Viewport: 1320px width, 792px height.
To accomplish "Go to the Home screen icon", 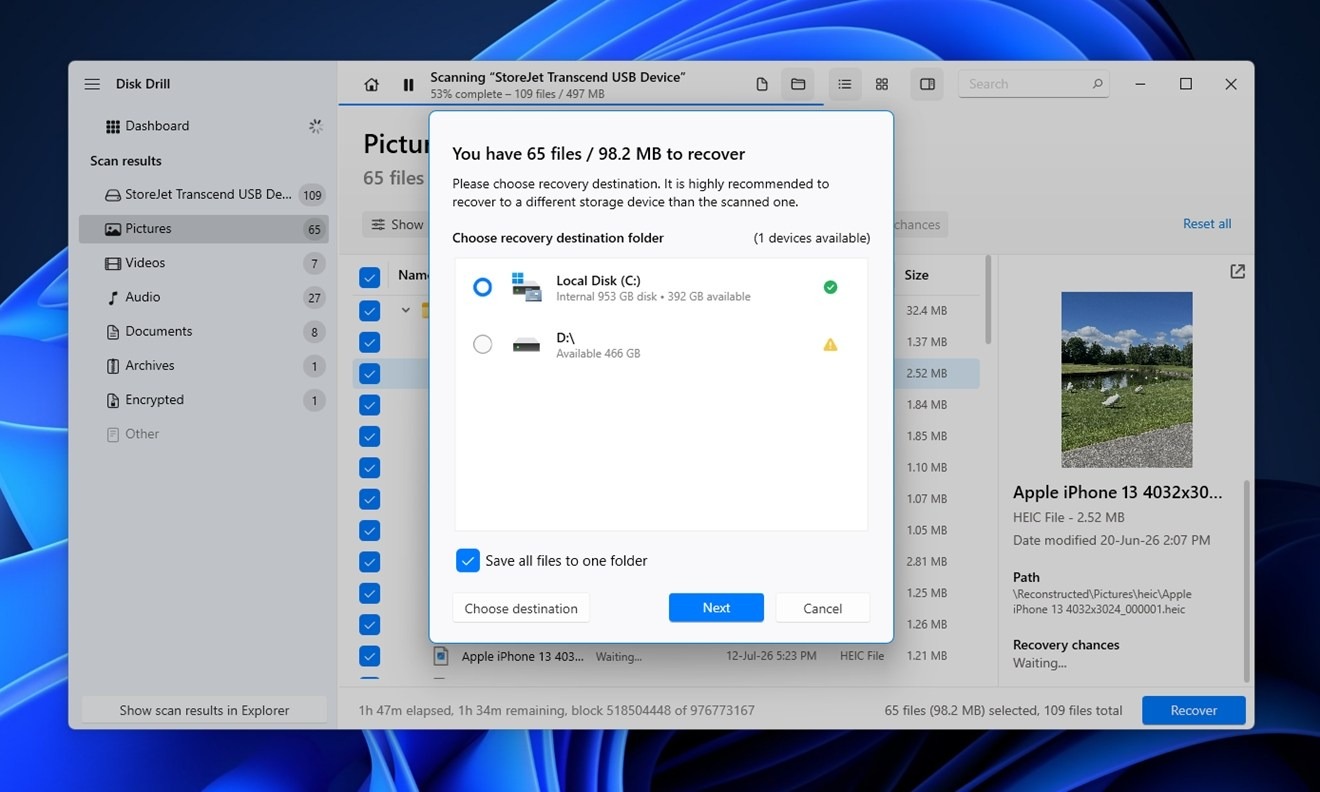I will coord(371,85).
